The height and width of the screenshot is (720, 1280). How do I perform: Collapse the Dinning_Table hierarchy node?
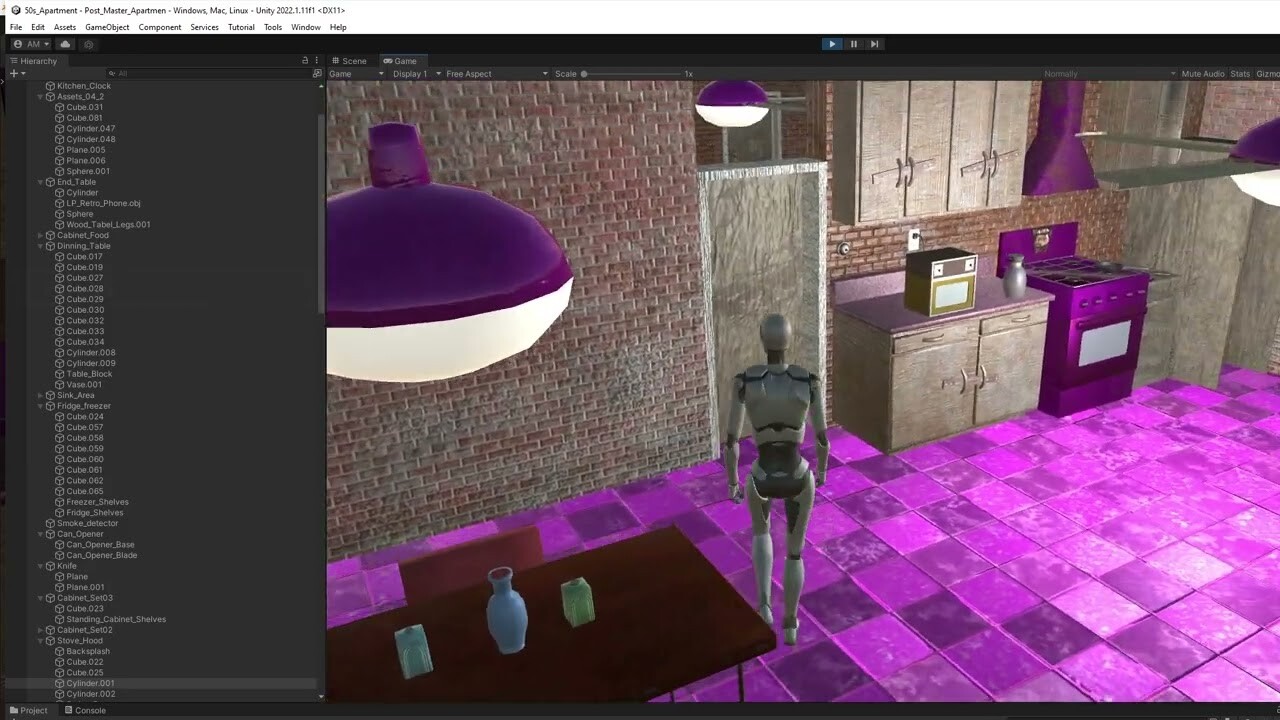tap(40, 246)
